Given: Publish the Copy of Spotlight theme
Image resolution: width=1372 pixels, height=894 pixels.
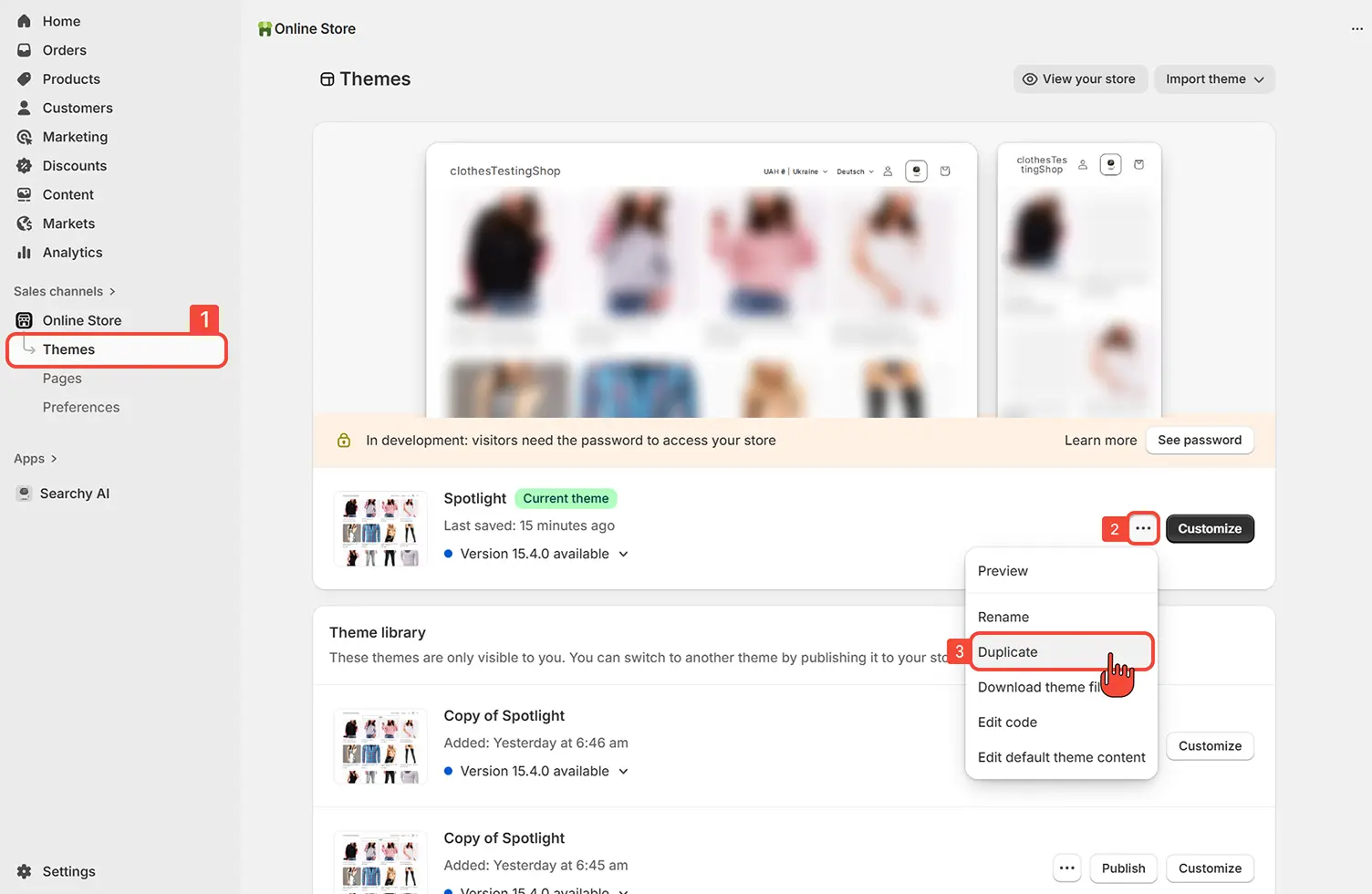Looking at the screenshot, I should [x=1123, y=868].
